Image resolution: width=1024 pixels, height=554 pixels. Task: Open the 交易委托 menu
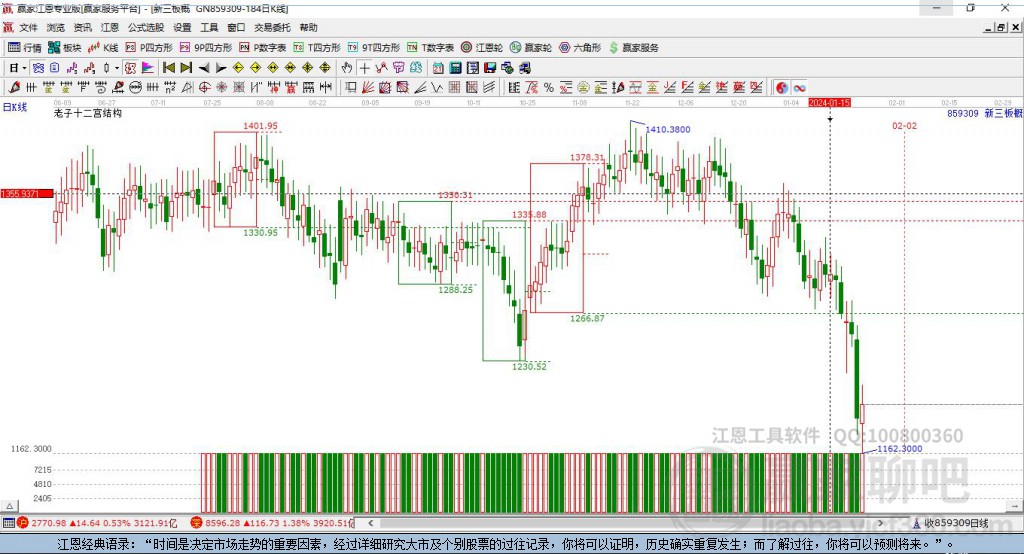click(x=272, y=27)
